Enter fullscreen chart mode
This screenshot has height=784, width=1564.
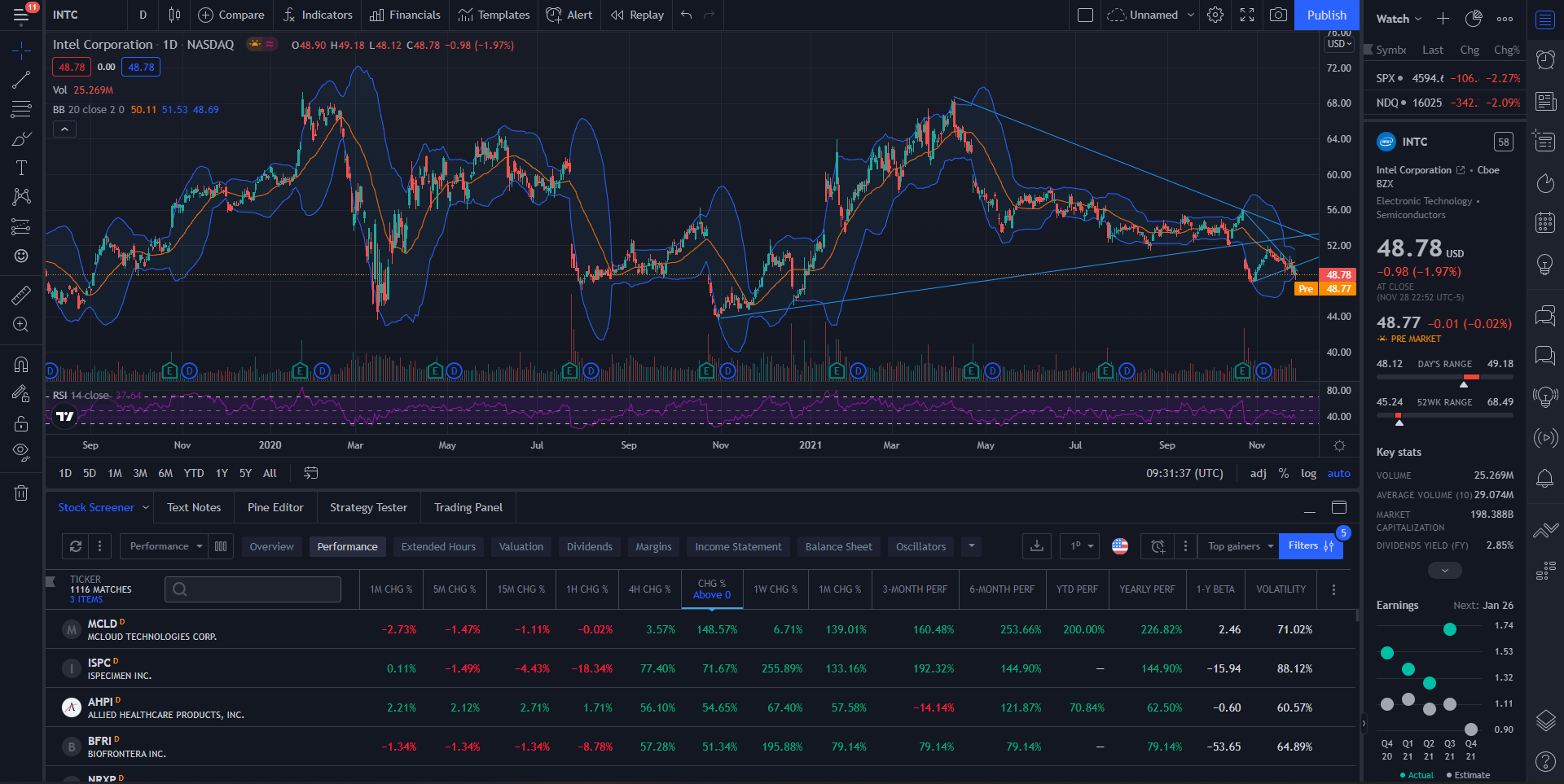1247,15
